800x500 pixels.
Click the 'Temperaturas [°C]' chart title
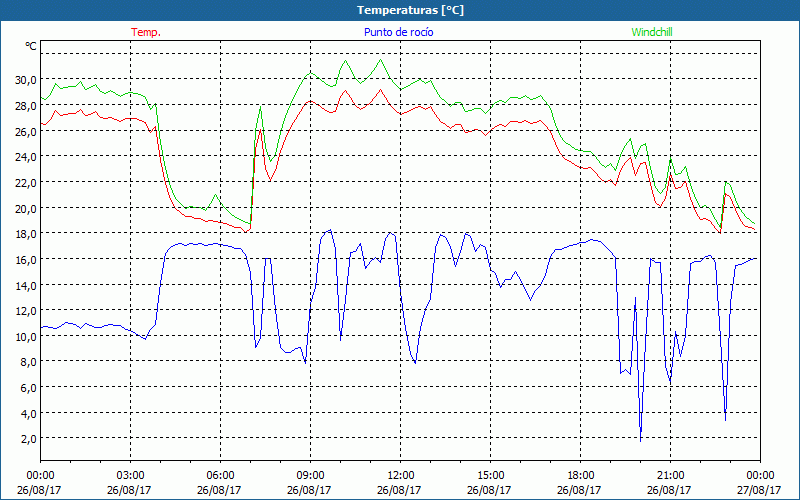coord(411,10)
